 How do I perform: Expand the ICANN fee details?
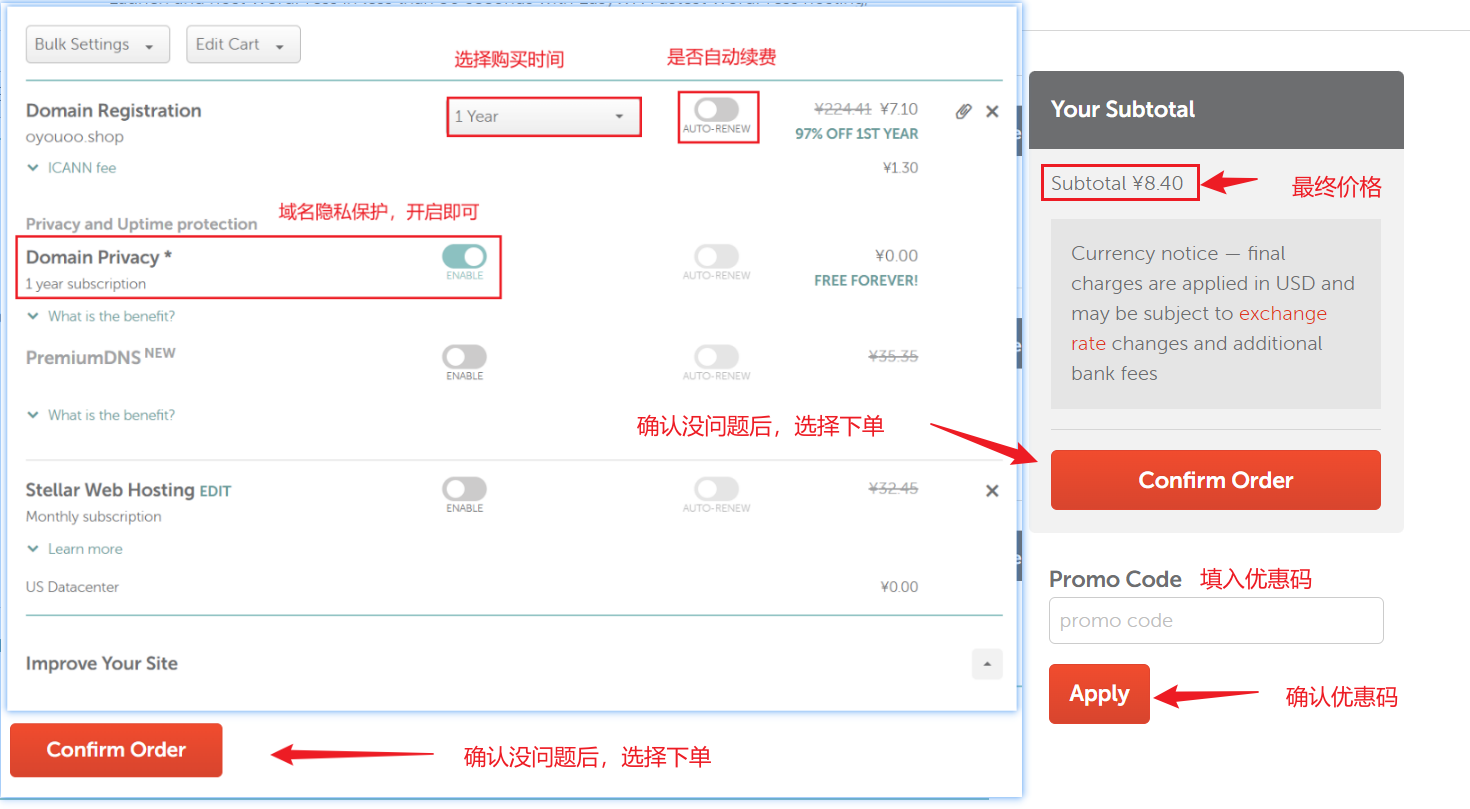pos(71,168)
